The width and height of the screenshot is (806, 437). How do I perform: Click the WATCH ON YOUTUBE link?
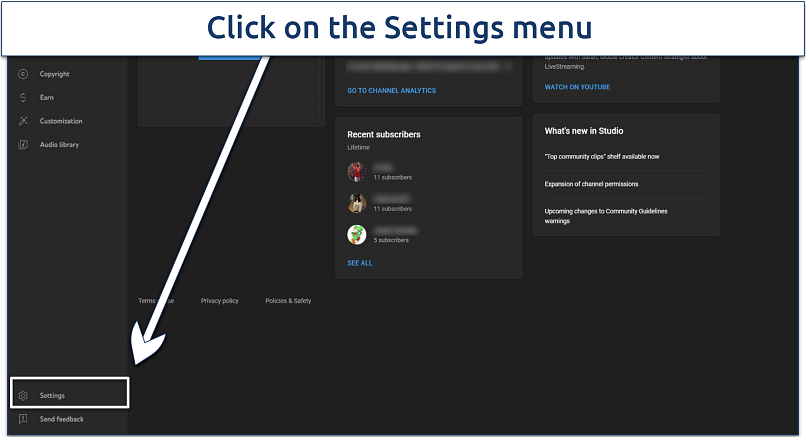pyautogui.click(x=577, y=87)
